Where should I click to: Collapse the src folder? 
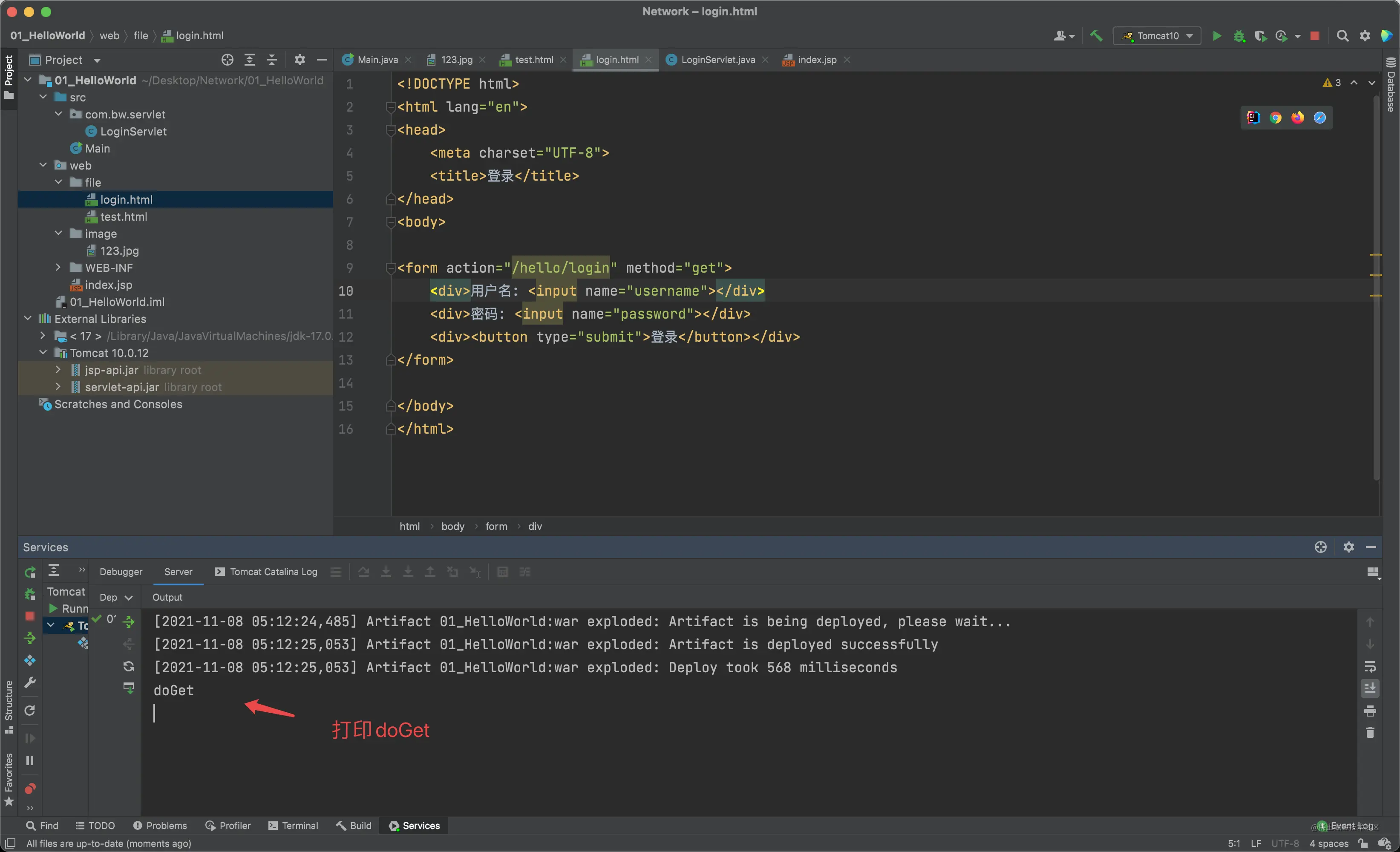43,97
